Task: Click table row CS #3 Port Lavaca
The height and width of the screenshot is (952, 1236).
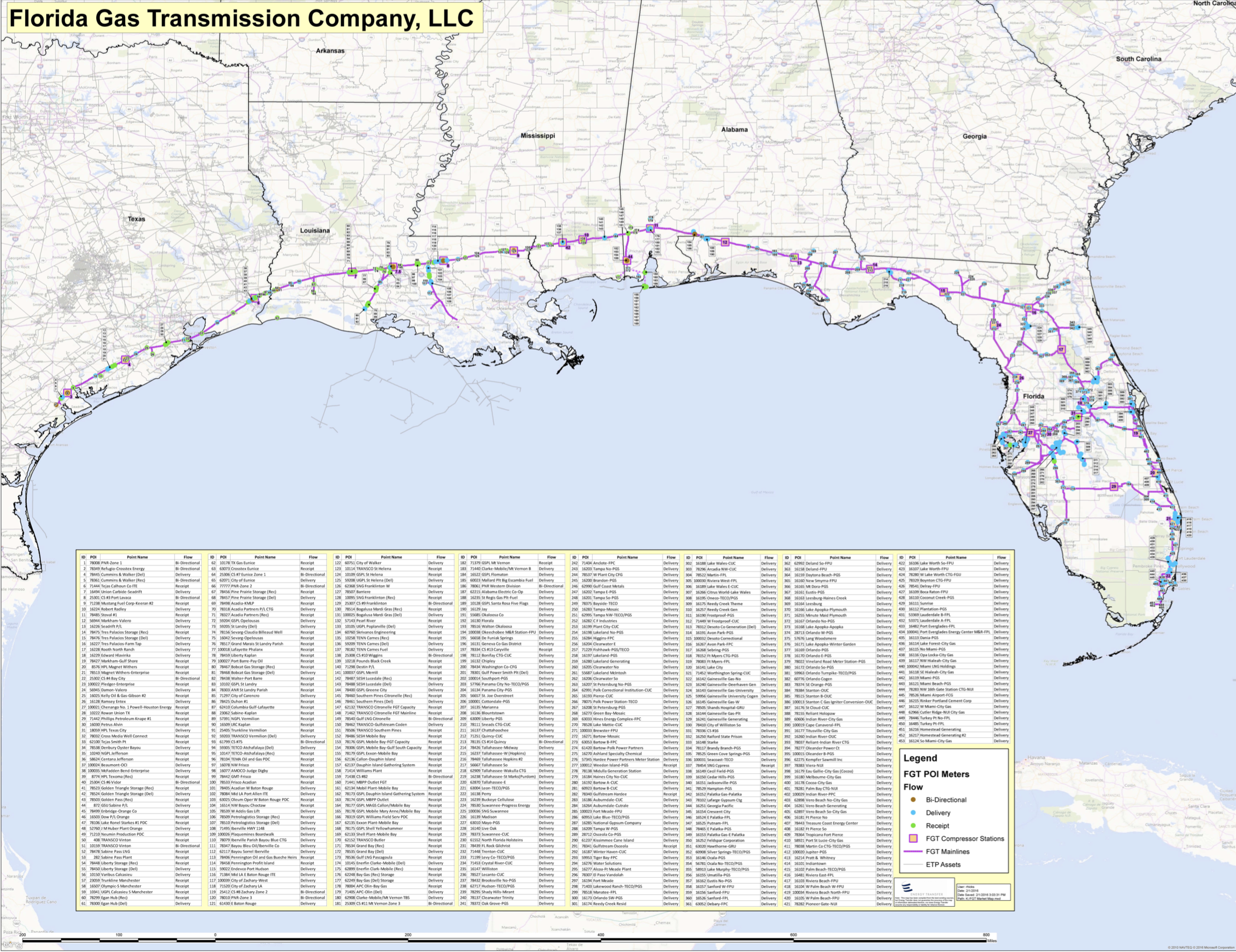Action: [140, 598]
